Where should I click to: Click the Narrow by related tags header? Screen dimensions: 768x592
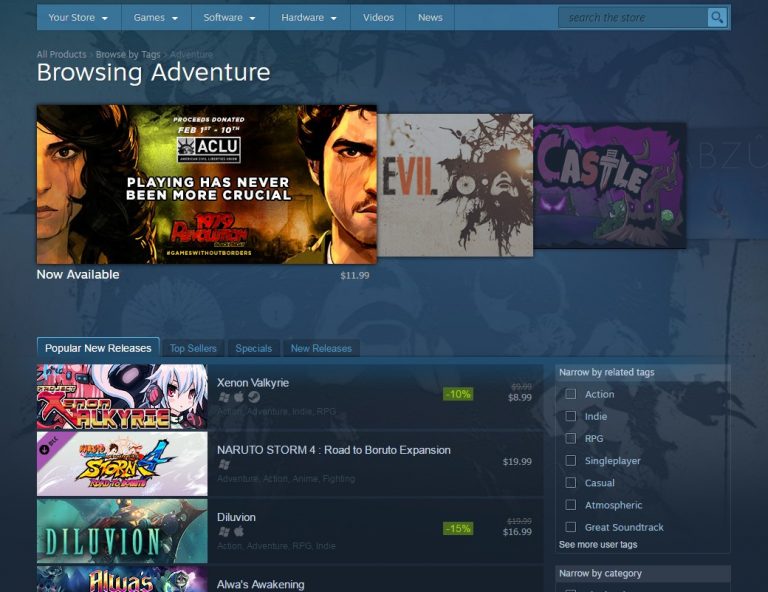click(643, 373)
